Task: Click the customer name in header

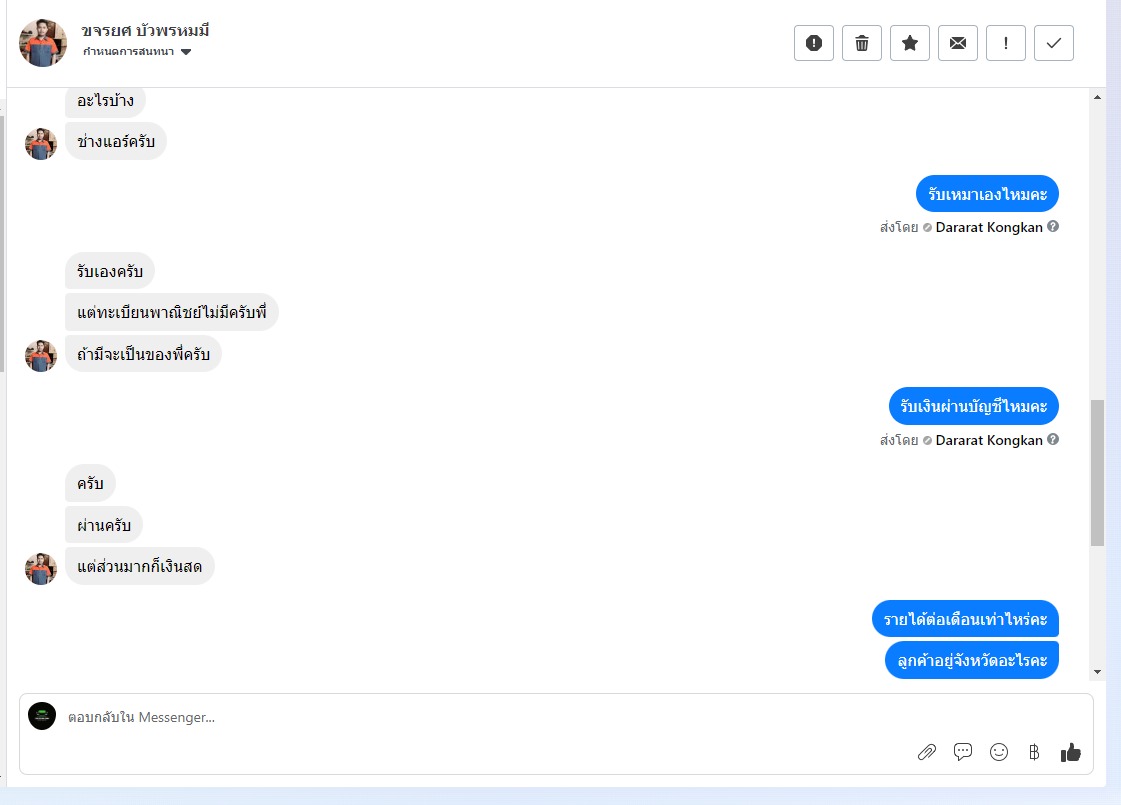Action: click(x=145, y=31)
